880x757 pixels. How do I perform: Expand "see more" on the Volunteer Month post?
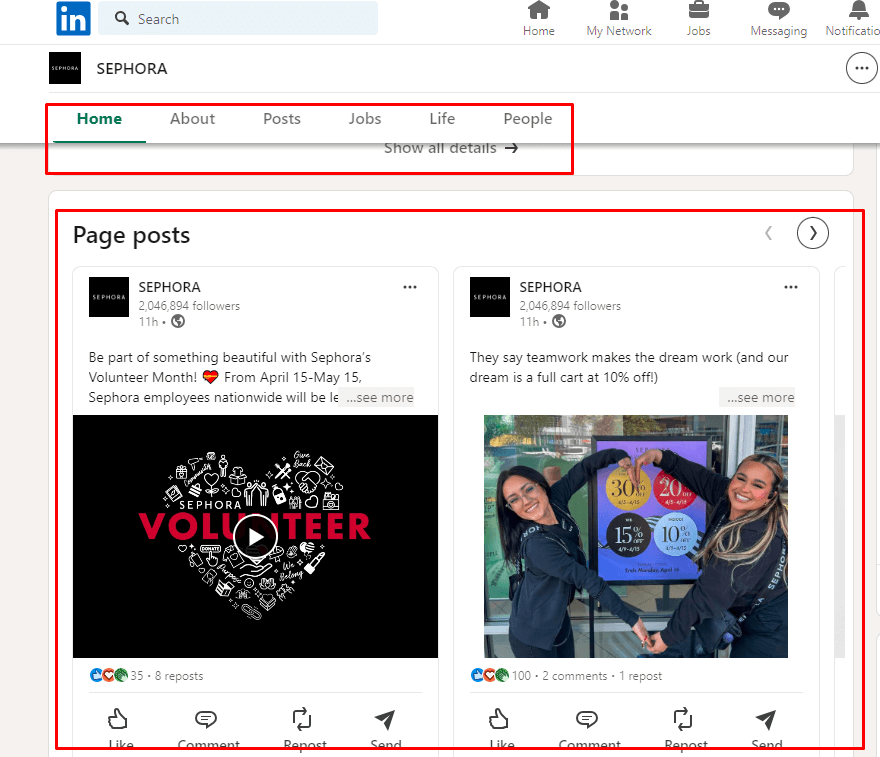point(379,397)
